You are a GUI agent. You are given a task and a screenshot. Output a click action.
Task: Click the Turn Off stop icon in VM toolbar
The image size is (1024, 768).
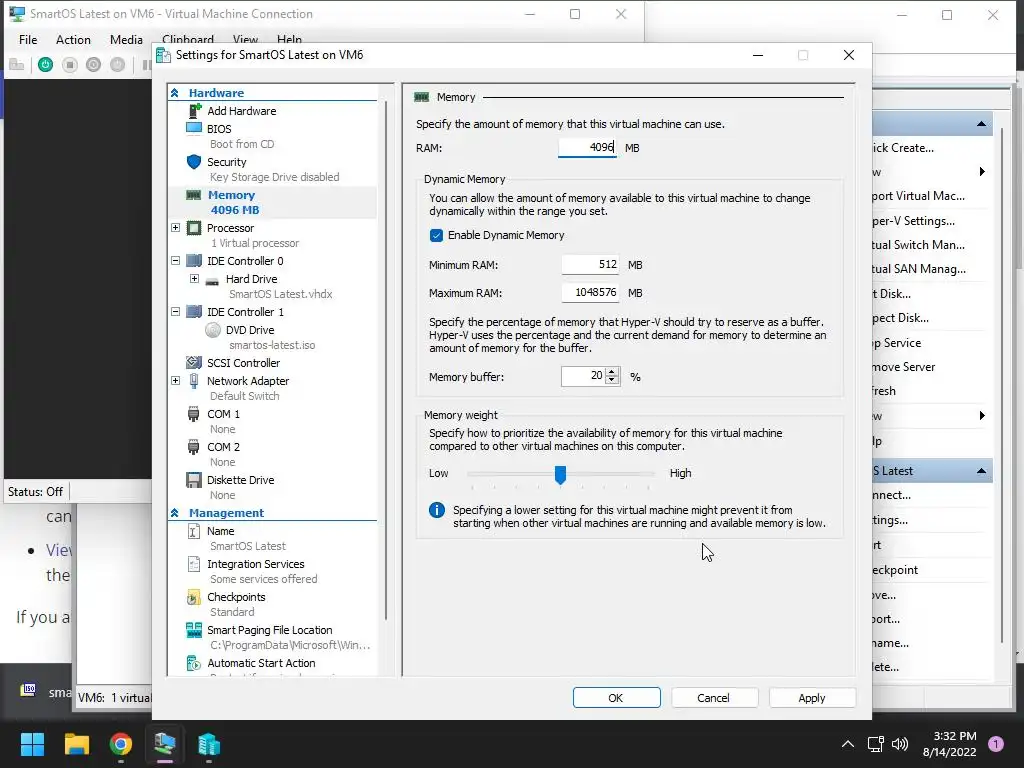tap(70, 65)
